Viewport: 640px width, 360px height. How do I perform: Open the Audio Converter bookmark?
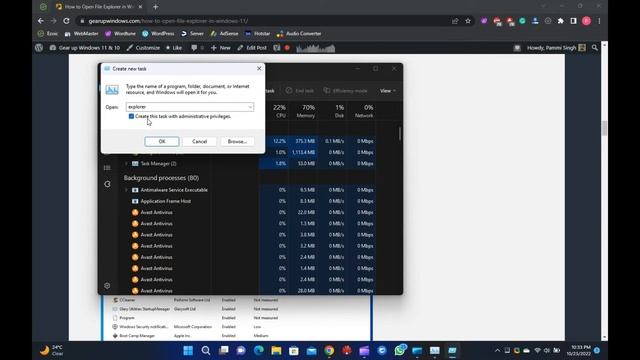pos(299,34)
